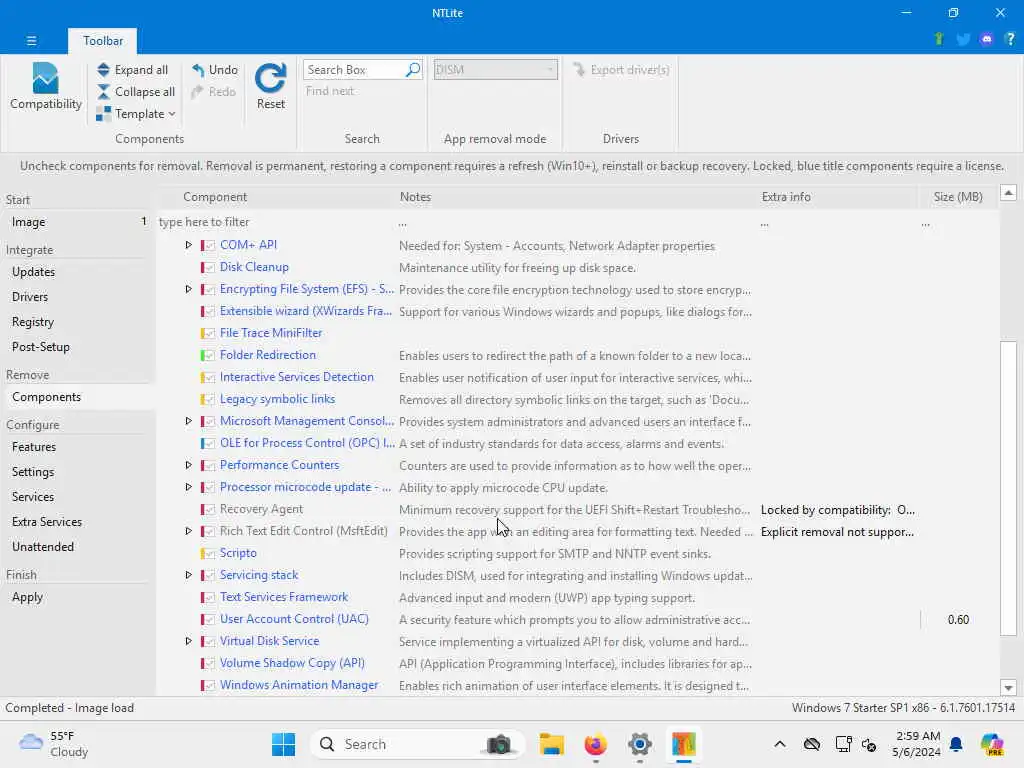Open the Discord link icon
This screenshot has height=768, width=1024.
point(987,39)
